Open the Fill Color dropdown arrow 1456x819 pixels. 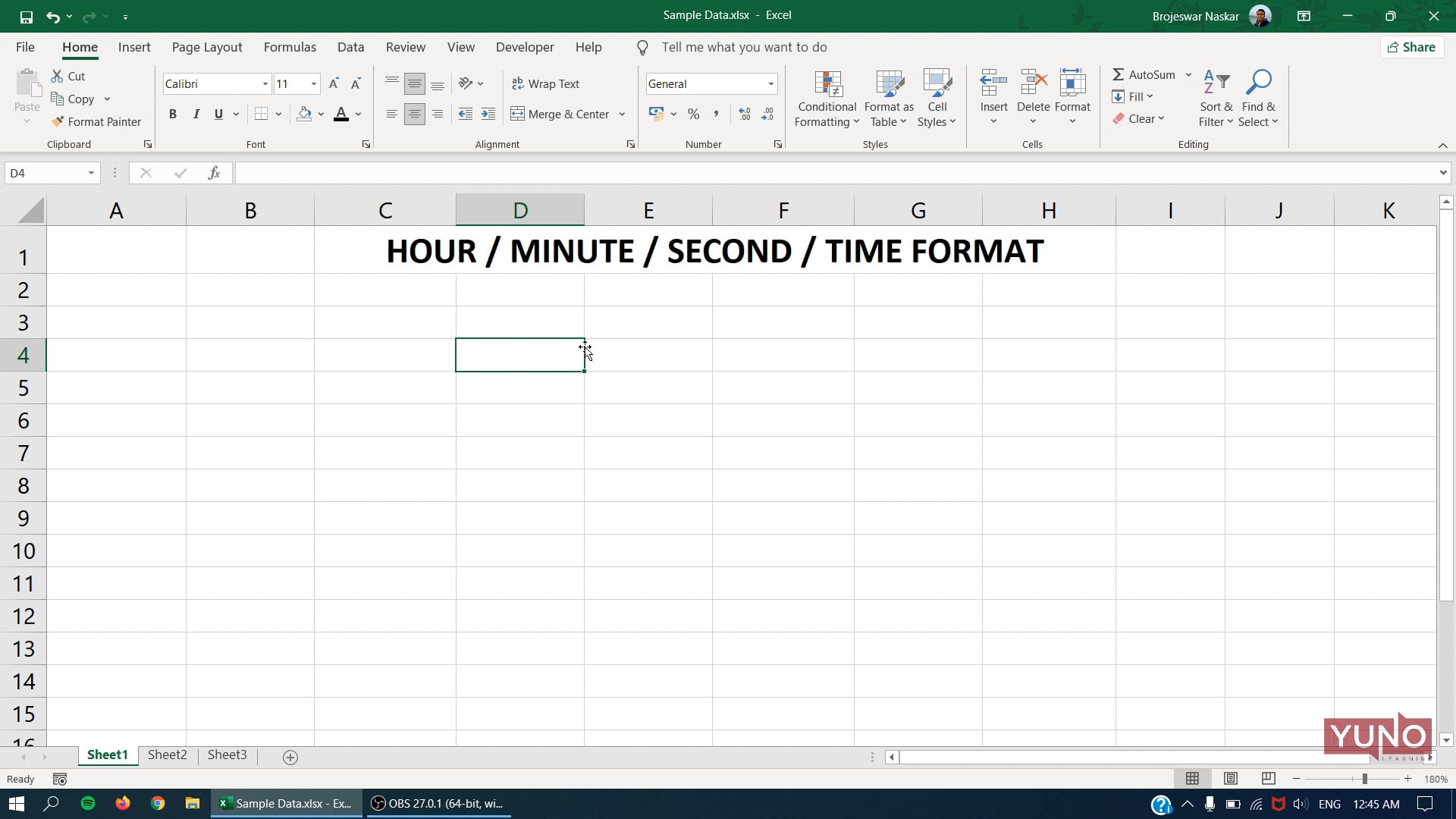321,114
